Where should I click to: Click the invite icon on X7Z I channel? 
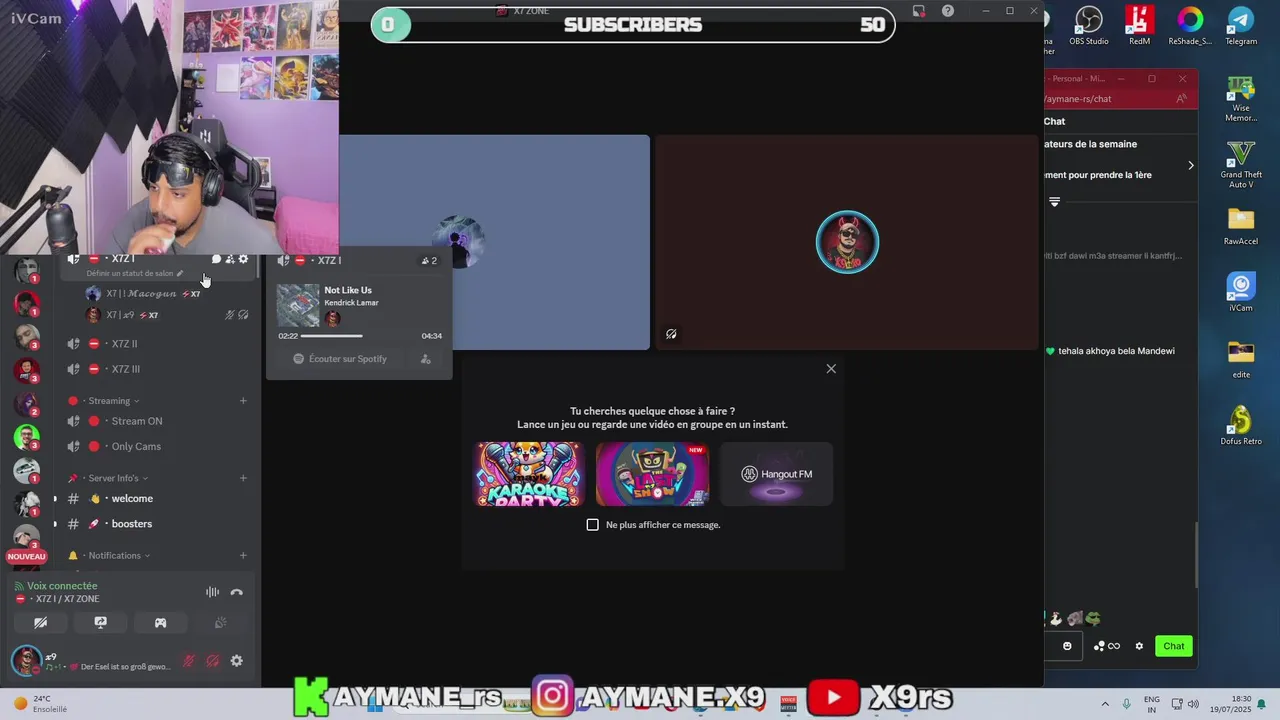point(230,259)
